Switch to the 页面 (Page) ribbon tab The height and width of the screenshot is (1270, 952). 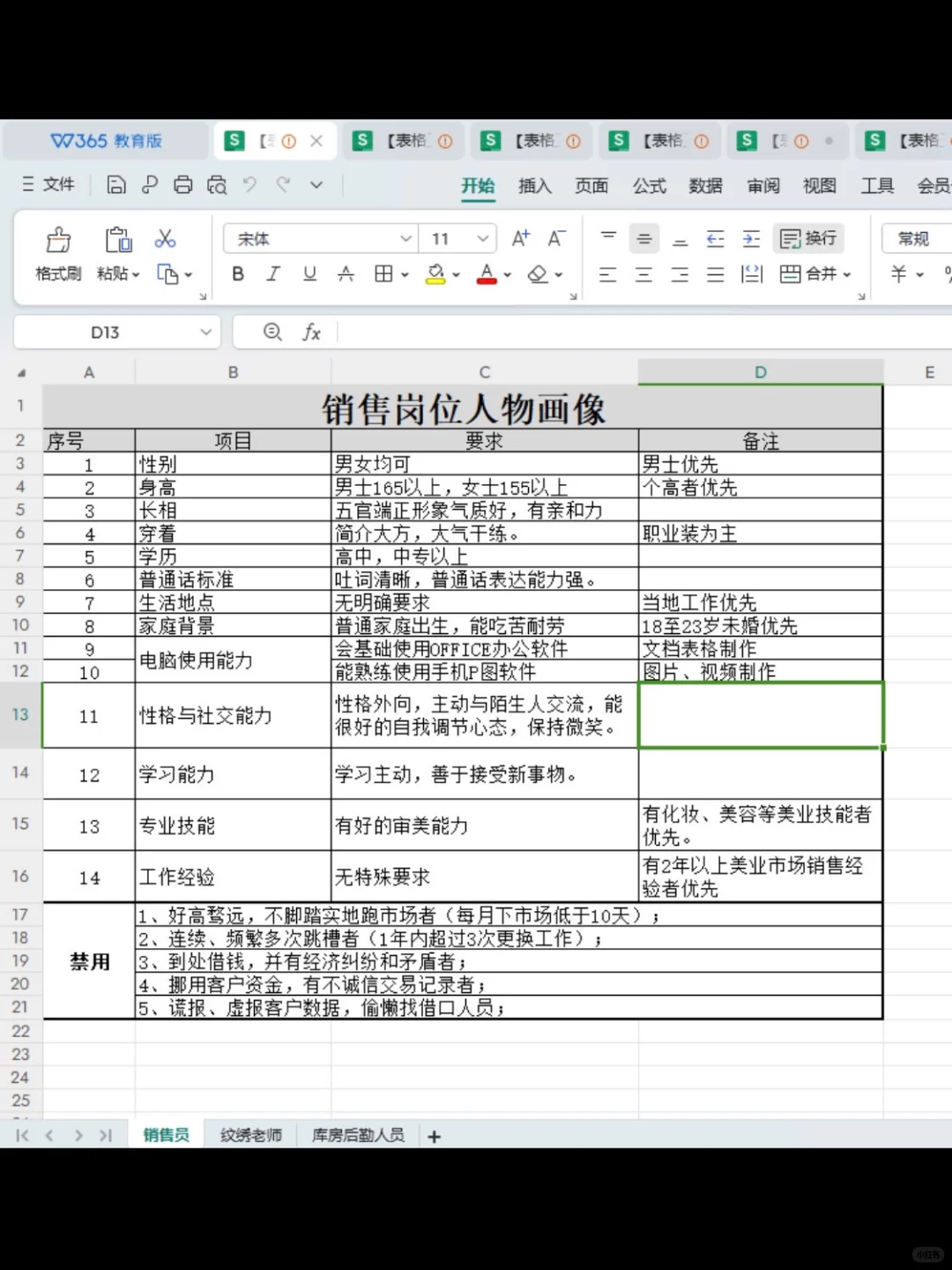click(x=591, y=186)
